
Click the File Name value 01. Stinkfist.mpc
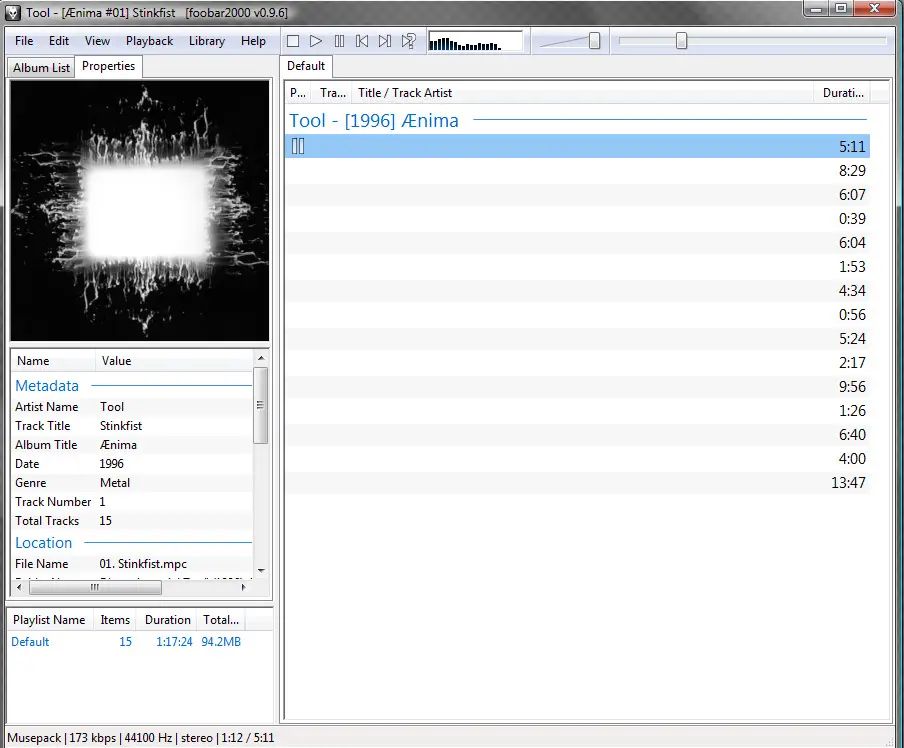tap(143, 564)
